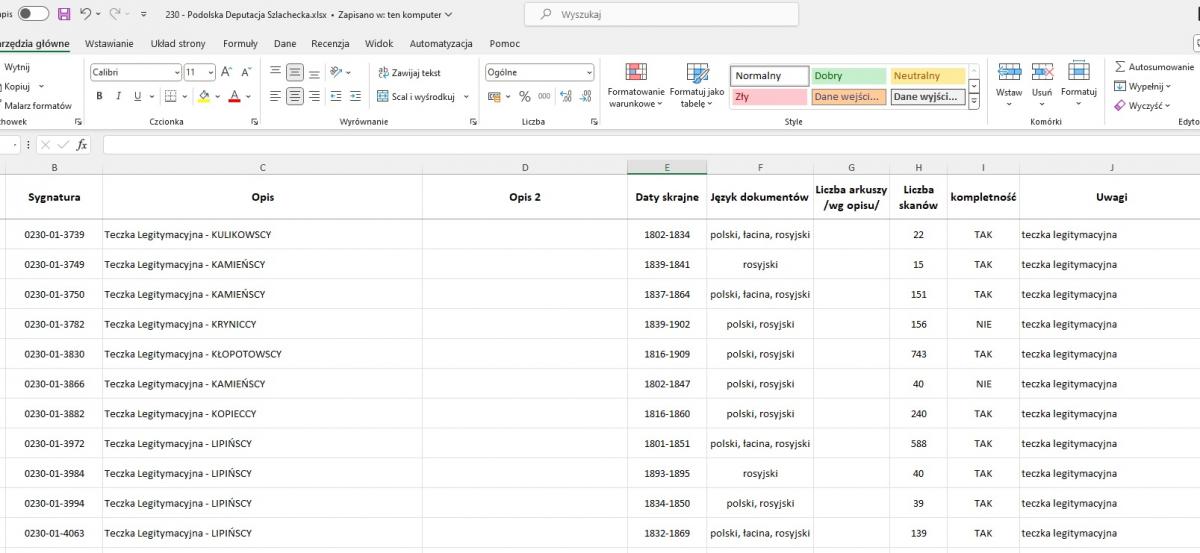This screenshot has width=1200, height=553.
Task: Go to the Dane tab
Action: (285, 43)
